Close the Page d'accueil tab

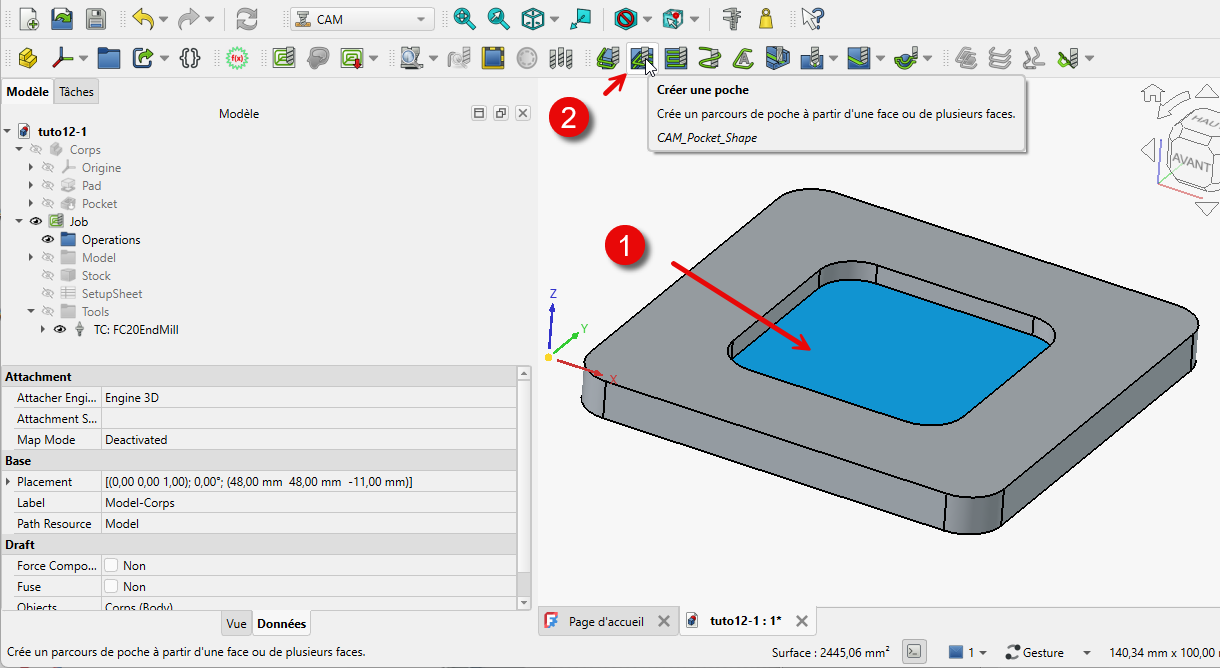tap(663, 621)
